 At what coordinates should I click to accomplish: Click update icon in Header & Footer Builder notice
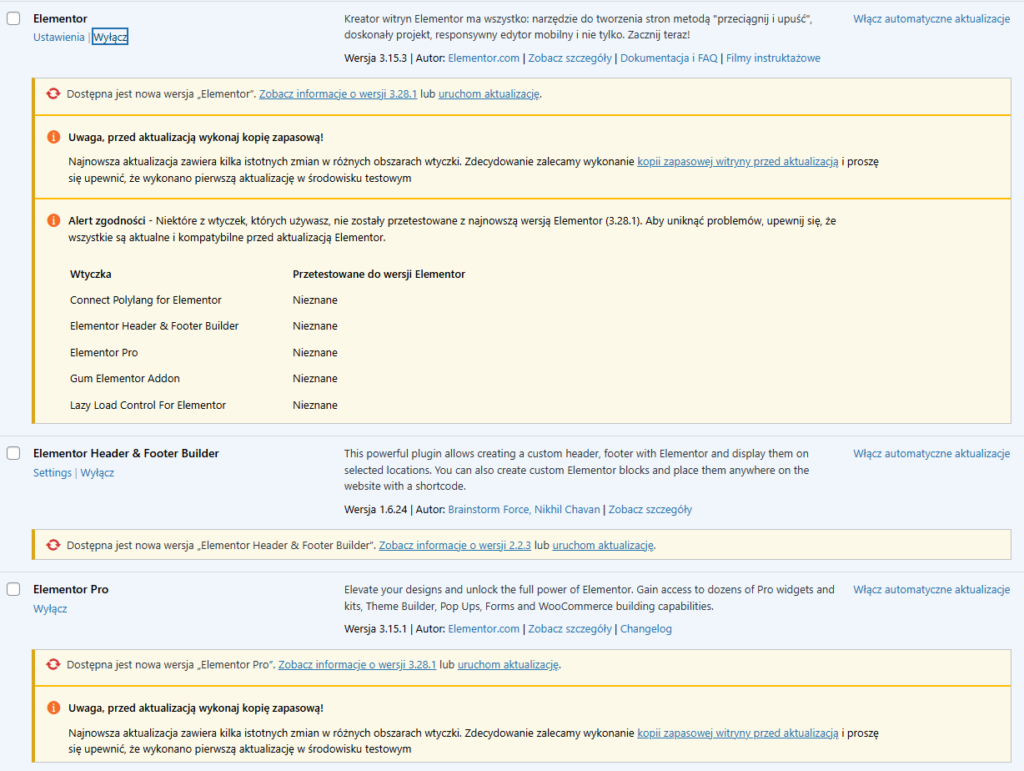pos(53,545)
